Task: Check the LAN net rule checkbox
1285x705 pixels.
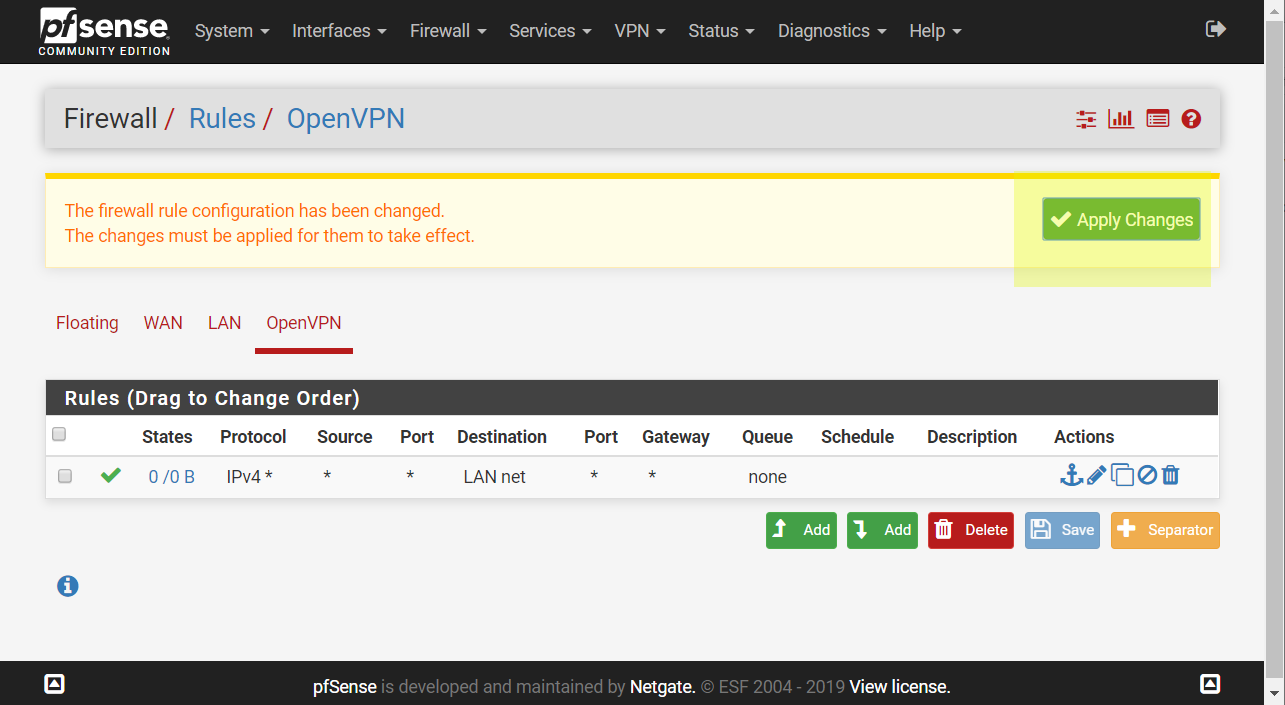Action: click(65, 477)
